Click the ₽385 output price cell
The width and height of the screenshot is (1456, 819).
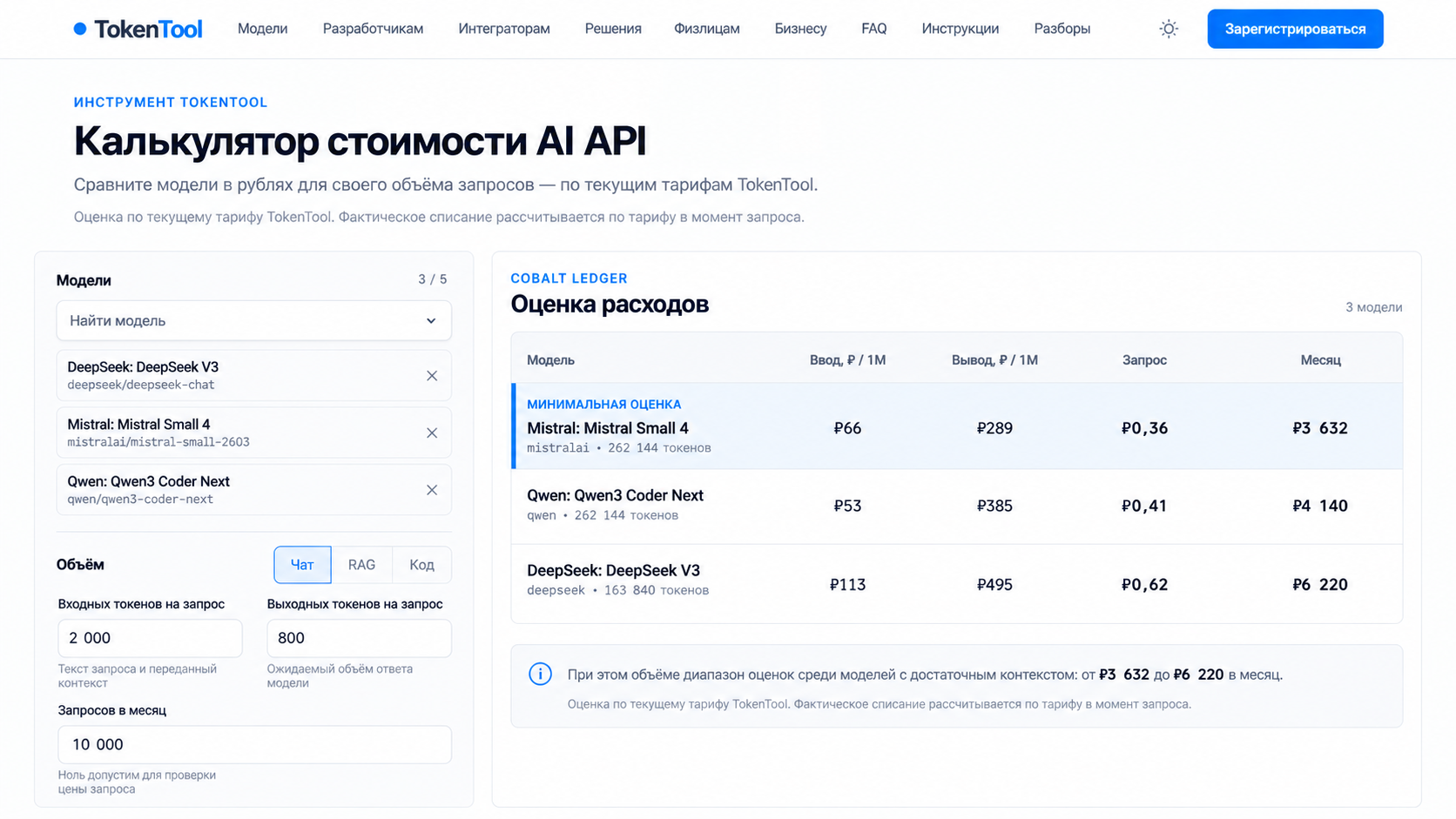tap(994, 506)
